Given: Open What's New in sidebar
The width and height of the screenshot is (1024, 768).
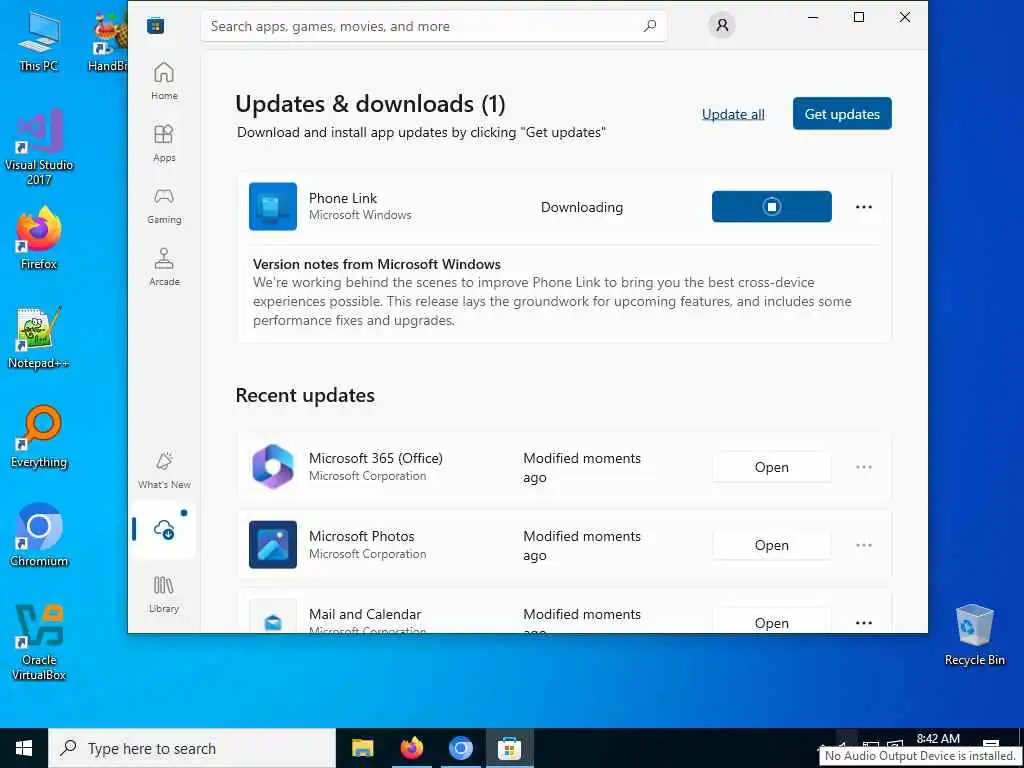Looking at the screenshot, I should point(164,470).
